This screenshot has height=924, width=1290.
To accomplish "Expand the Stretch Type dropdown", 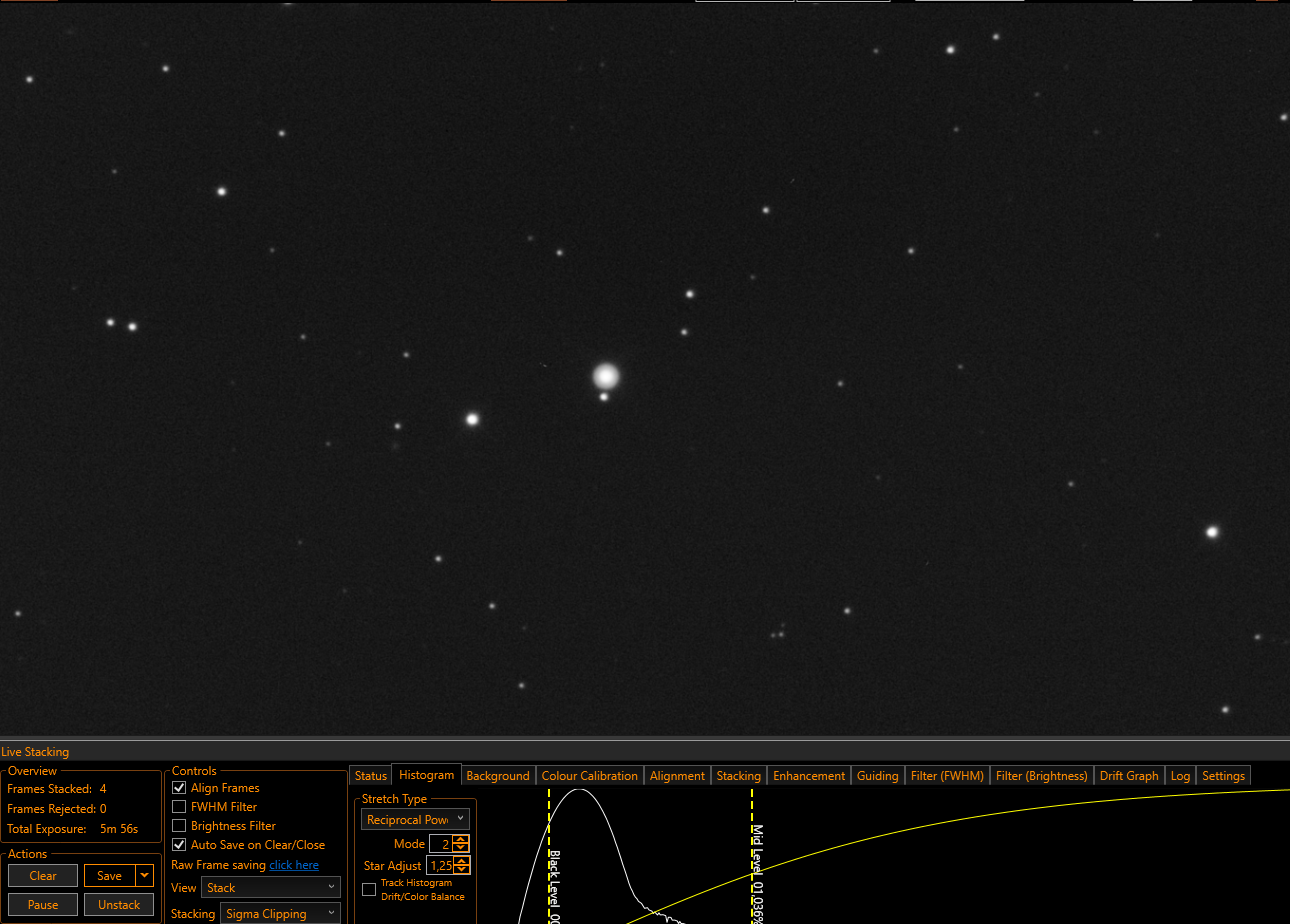I will pyautogui.click(x=415, y=820).
